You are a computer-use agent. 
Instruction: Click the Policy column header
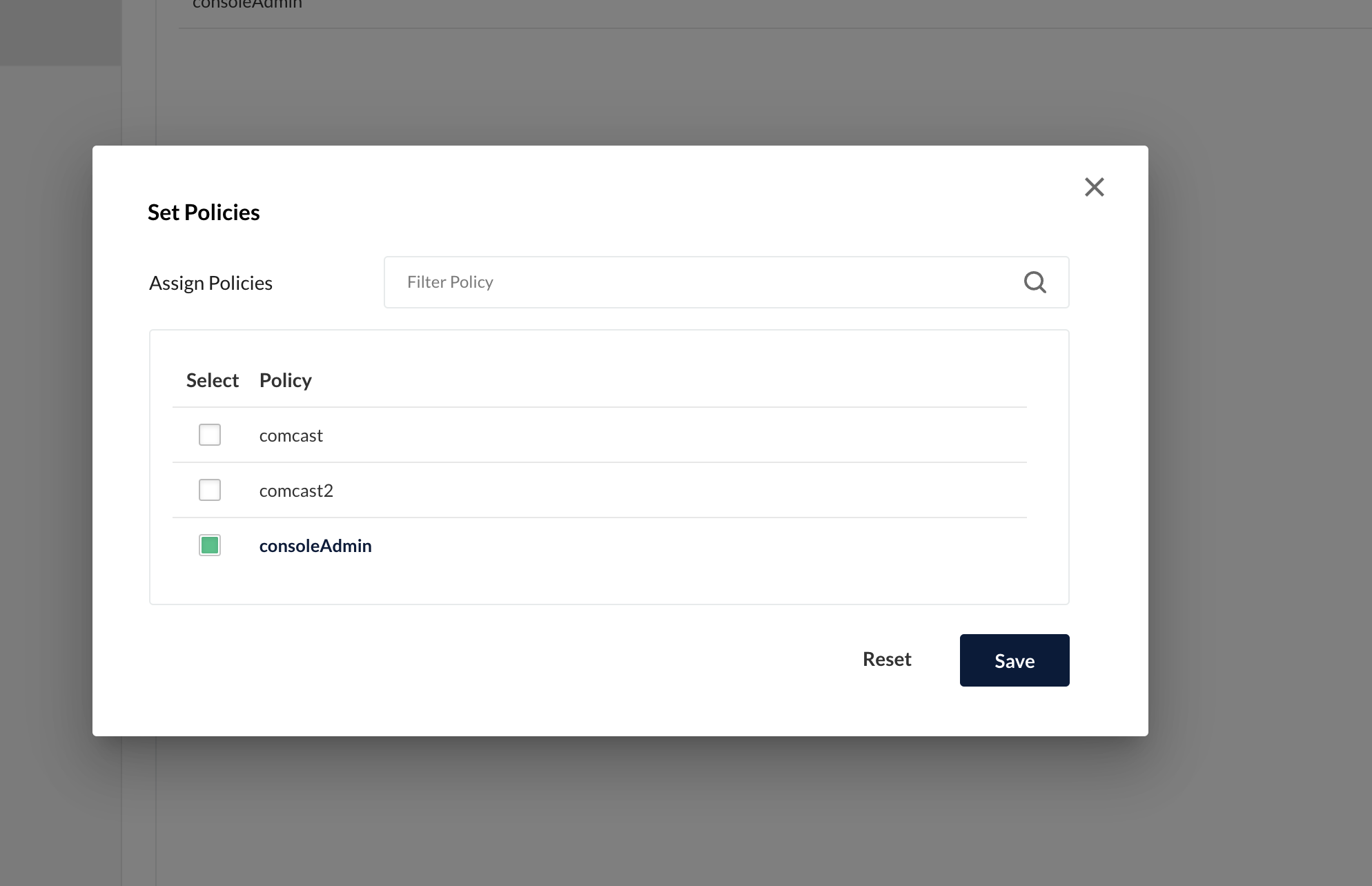[x=285, y=380]
